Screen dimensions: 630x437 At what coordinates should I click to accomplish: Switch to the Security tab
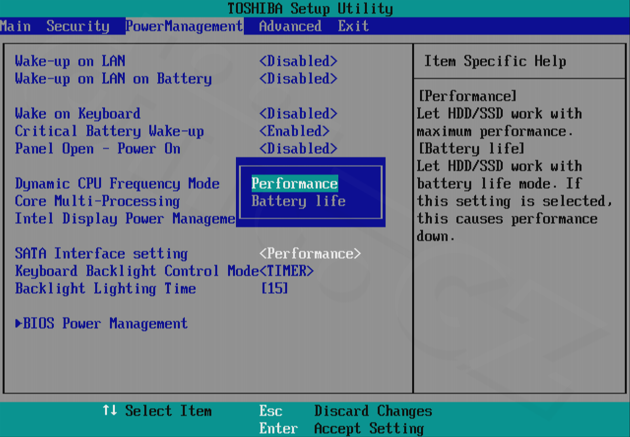coord(78,26)
